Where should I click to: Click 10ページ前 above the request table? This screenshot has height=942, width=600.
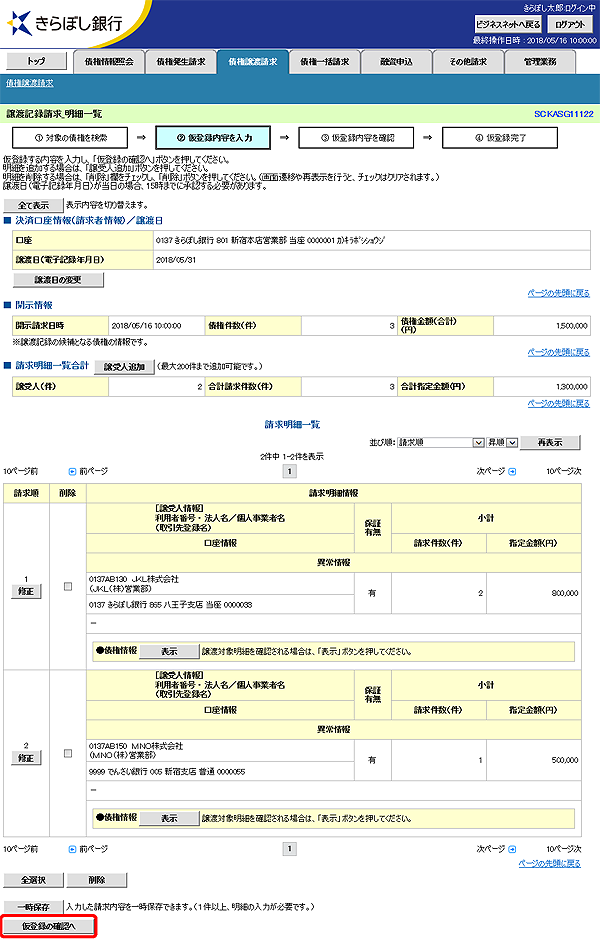pyautogui.click(x=20, y=472)
